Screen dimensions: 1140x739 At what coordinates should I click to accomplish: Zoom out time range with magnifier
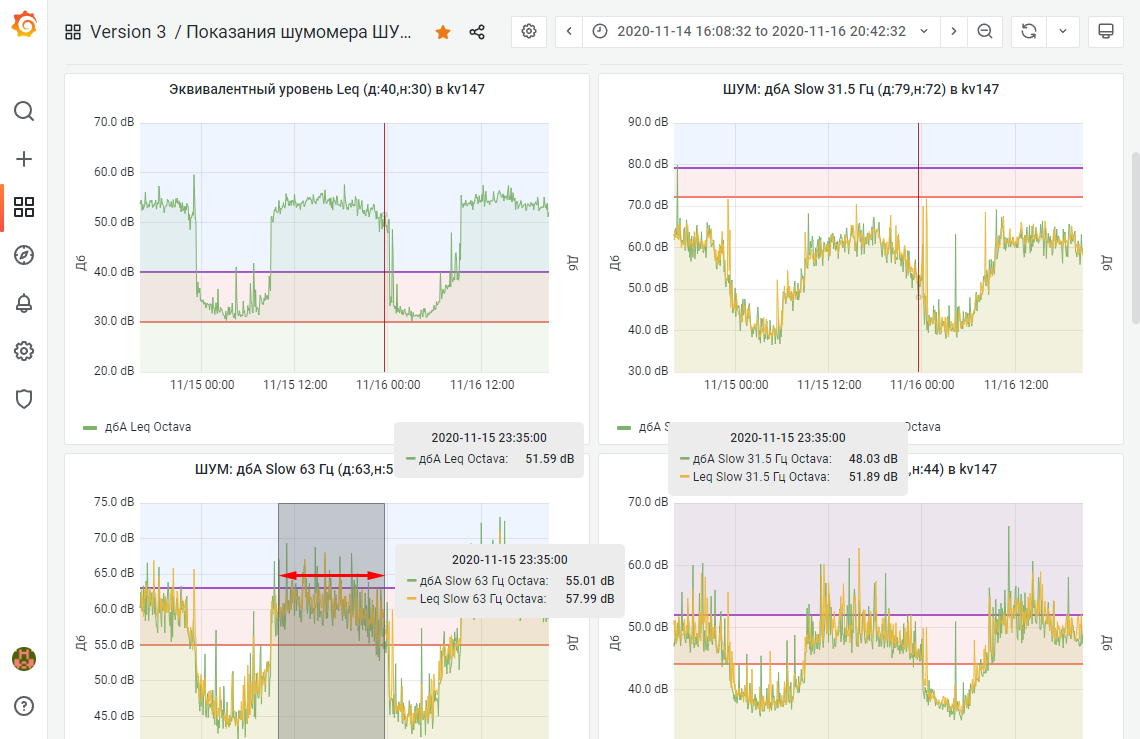coord(985,31)
